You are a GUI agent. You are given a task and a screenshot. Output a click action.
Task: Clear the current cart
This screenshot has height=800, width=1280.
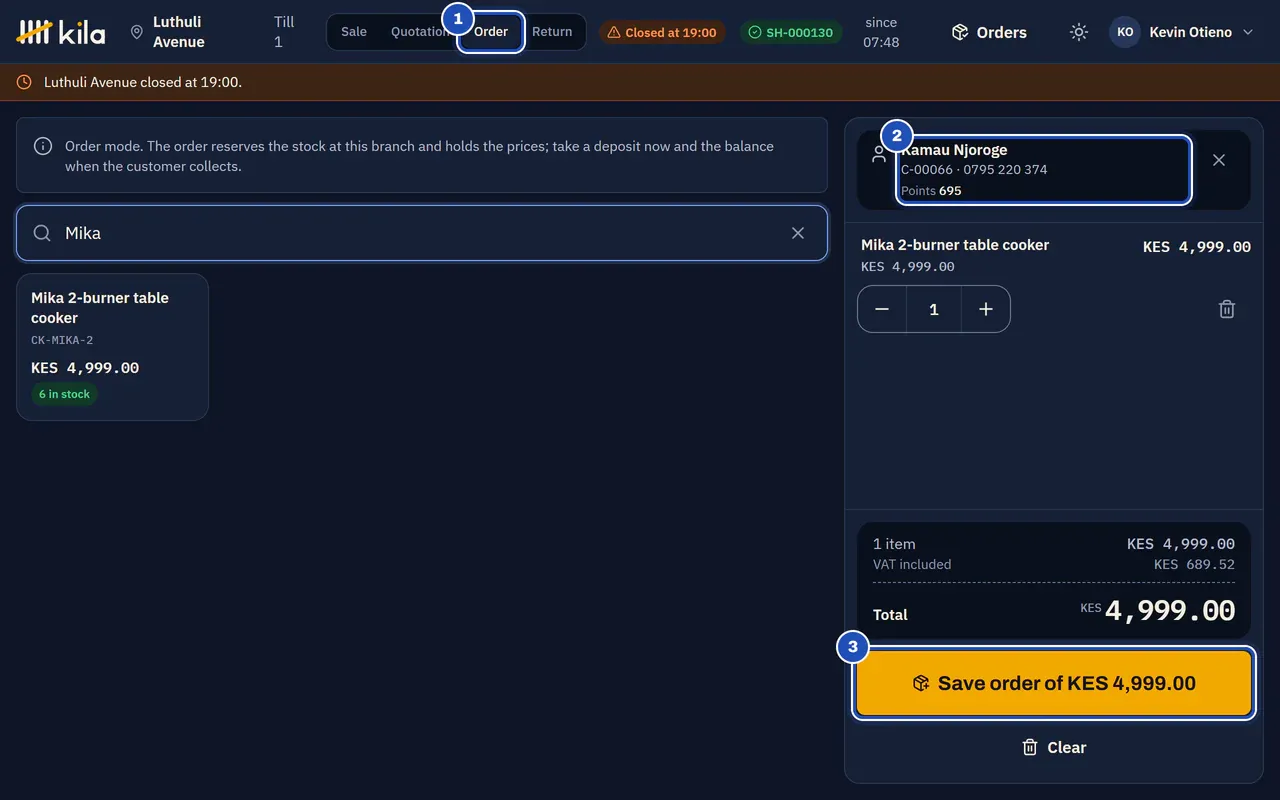pos(1054,747)
